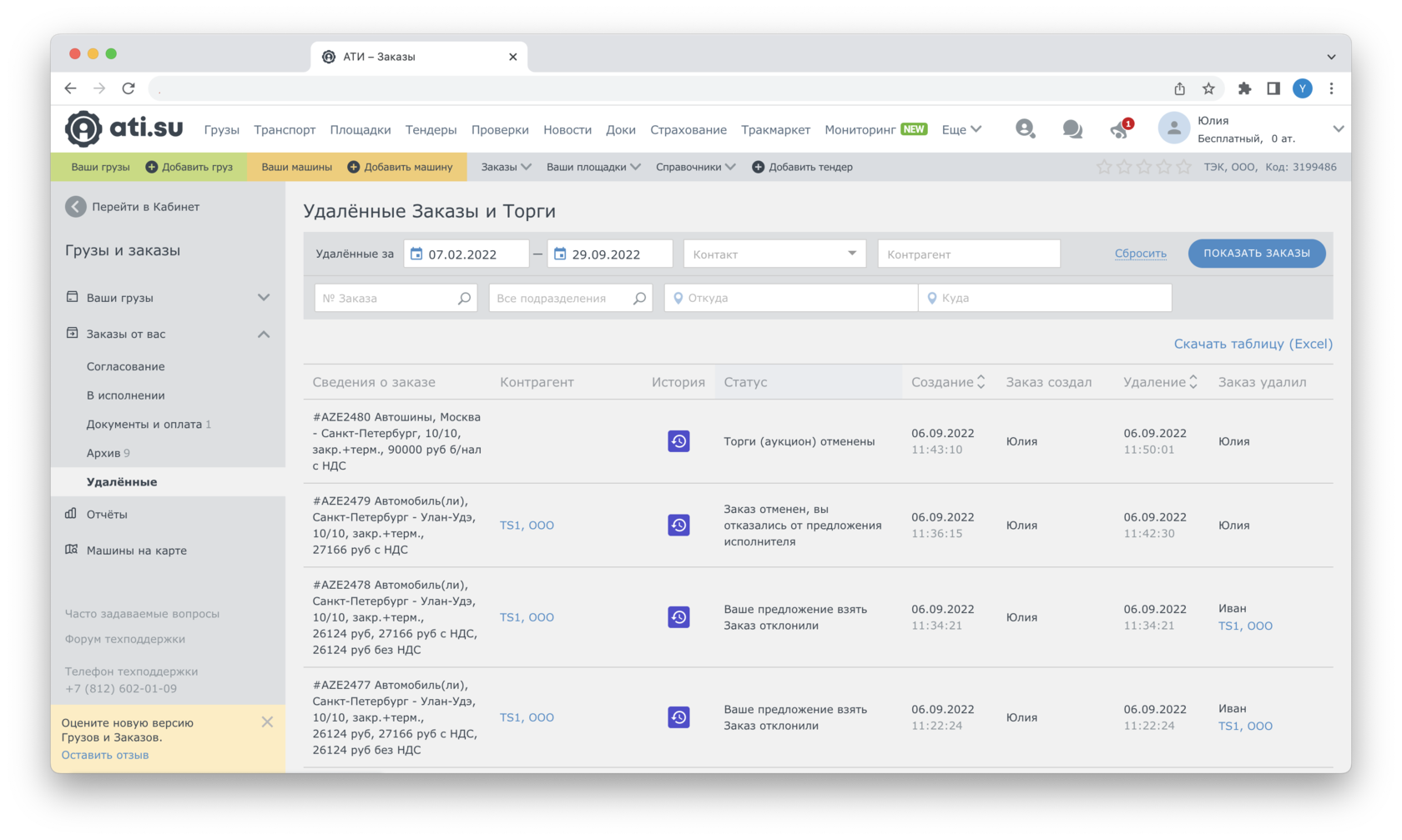Open notifications megaphone with badge
The width and height of the screenshot is (1402, 840).
point(1121,128)
